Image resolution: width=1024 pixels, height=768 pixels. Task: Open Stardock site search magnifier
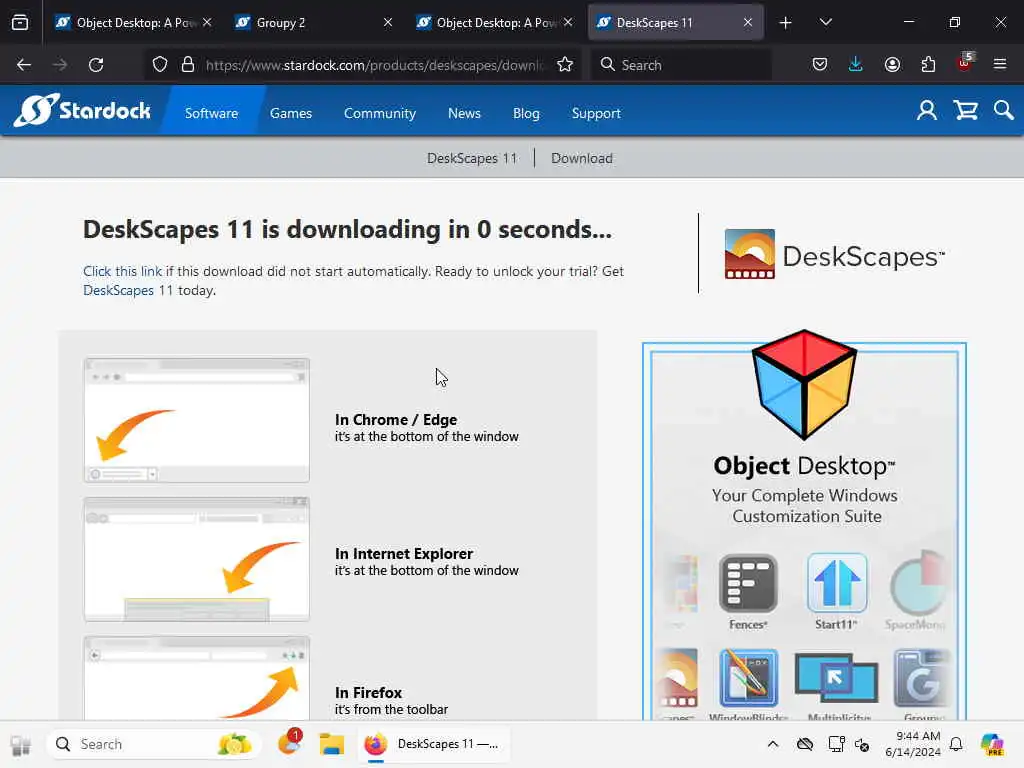pos(1004,110)
